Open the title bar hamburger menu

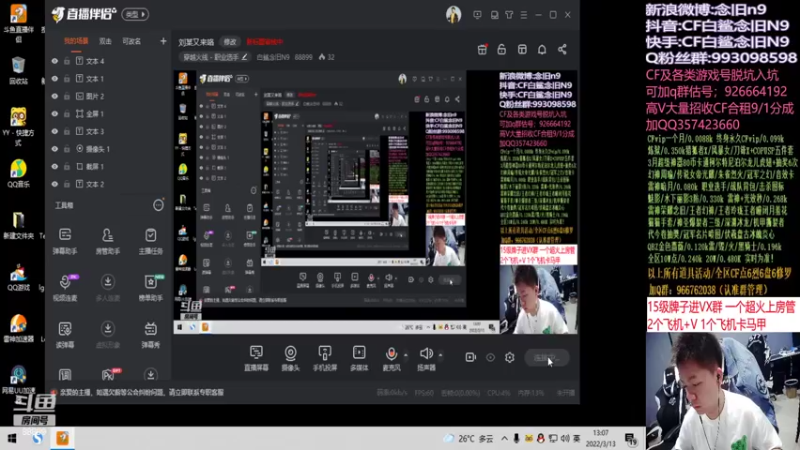point(524,15)
